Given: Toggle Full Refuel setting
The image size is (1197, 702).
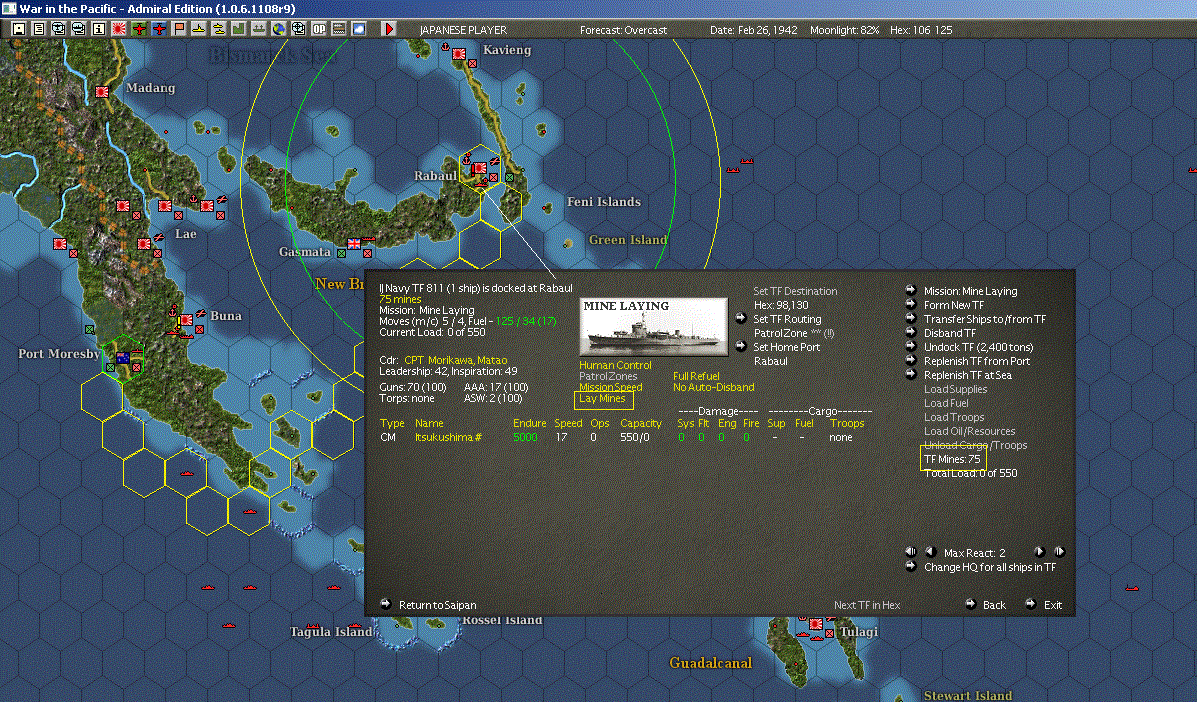Looking at the screenshot, I should [696, 376].
